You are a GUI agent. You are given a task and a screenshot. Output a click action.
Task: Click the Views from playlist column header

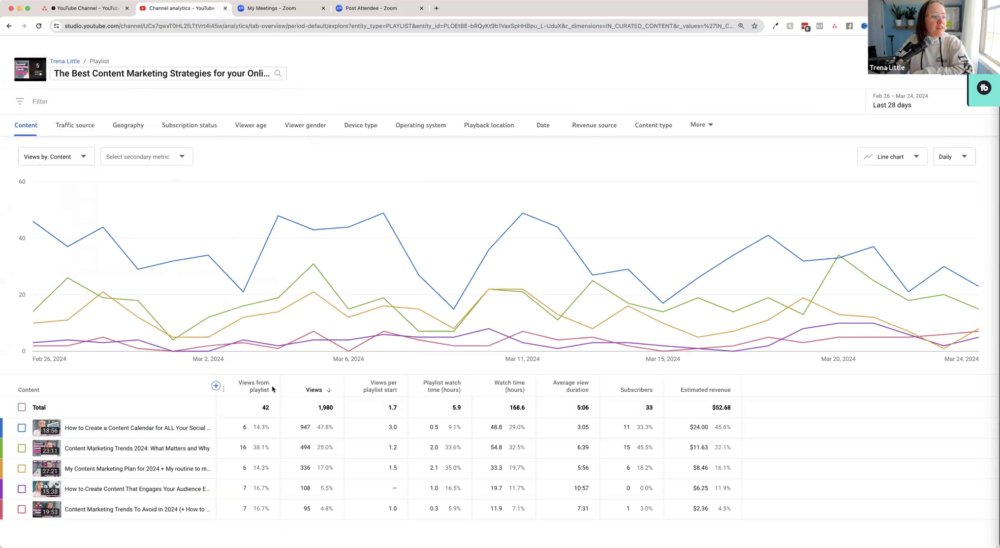click(x=253, y=386)
